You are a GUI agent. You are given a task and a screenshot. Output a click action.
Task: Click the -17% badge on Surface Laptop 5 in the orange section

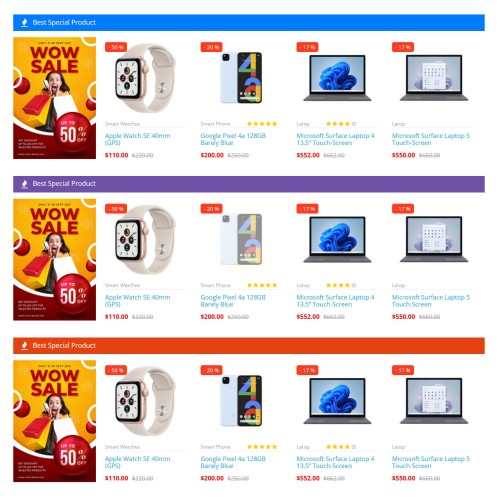pyautogui.click(x=403, y=370)
